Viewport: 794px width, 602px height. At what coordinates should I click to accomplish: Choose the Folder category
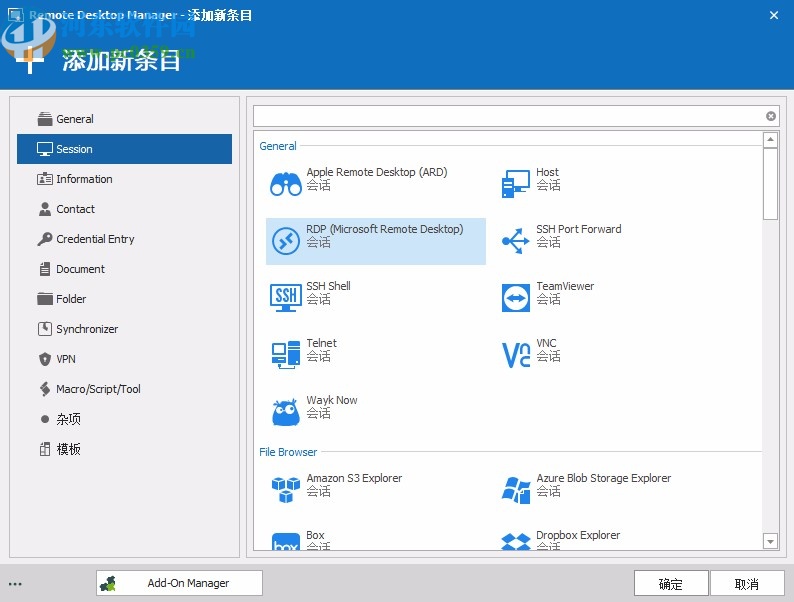point(124,299)
